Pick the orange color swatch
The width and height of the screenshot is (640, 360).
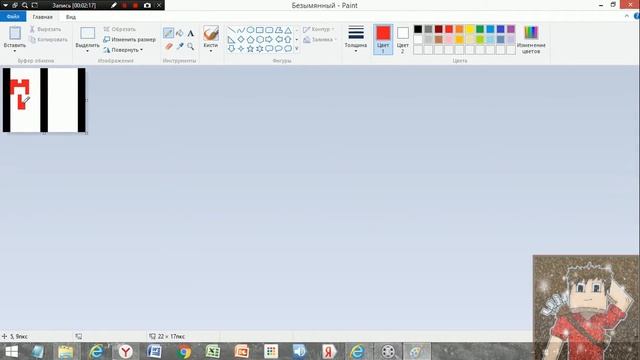(459, 29)
